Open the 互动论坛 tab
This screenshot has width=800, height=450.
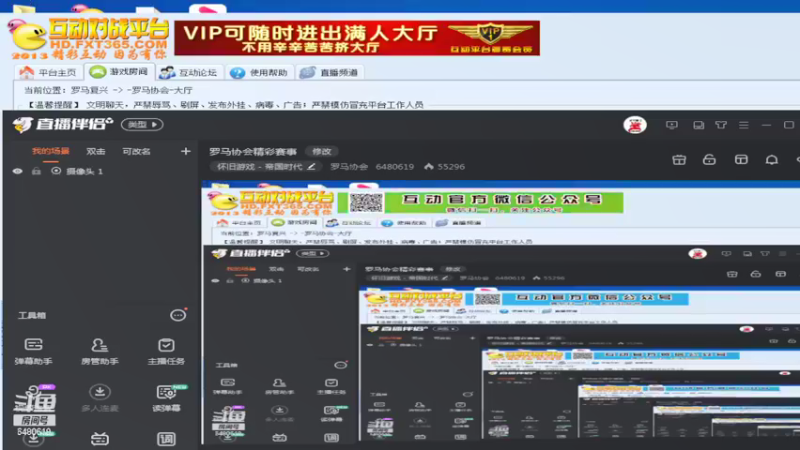click(x=189, y=72)
